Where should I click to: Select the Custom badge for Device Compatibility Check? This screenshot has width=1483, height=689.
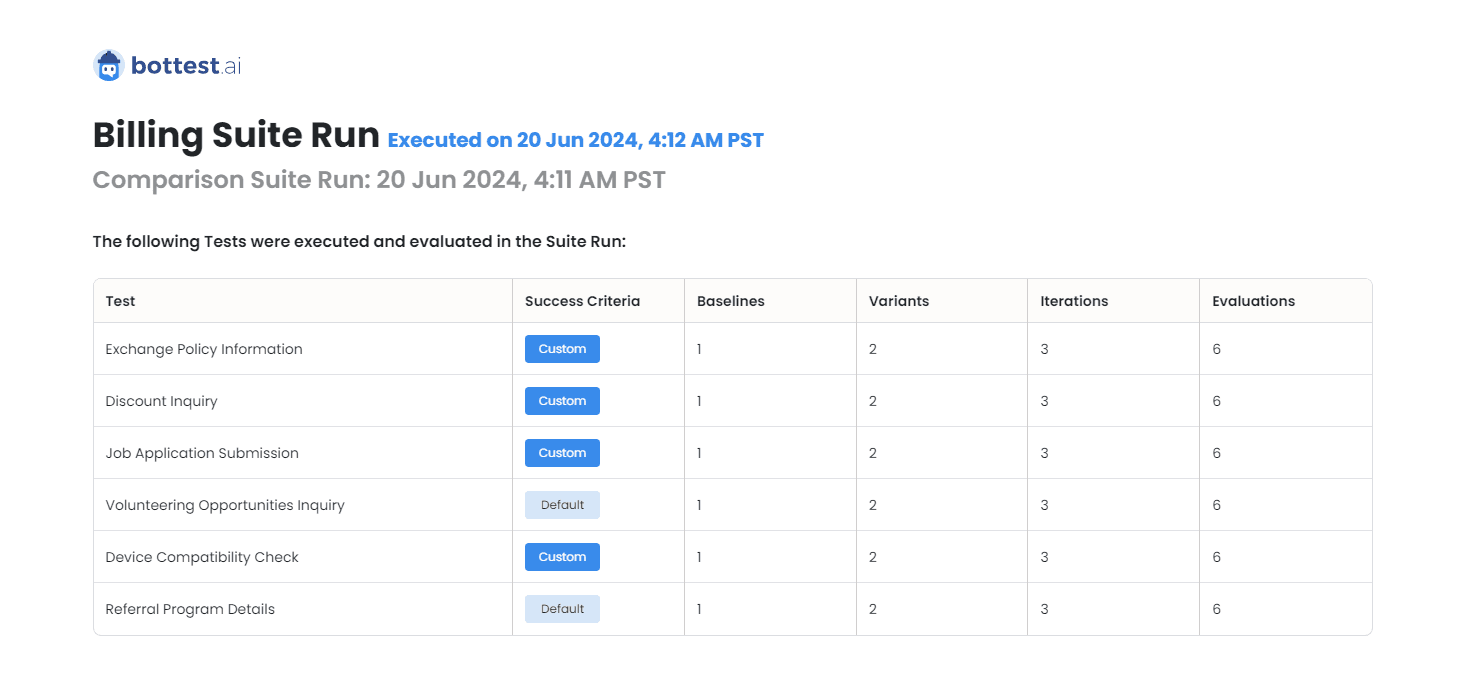[x=562, y=557]
